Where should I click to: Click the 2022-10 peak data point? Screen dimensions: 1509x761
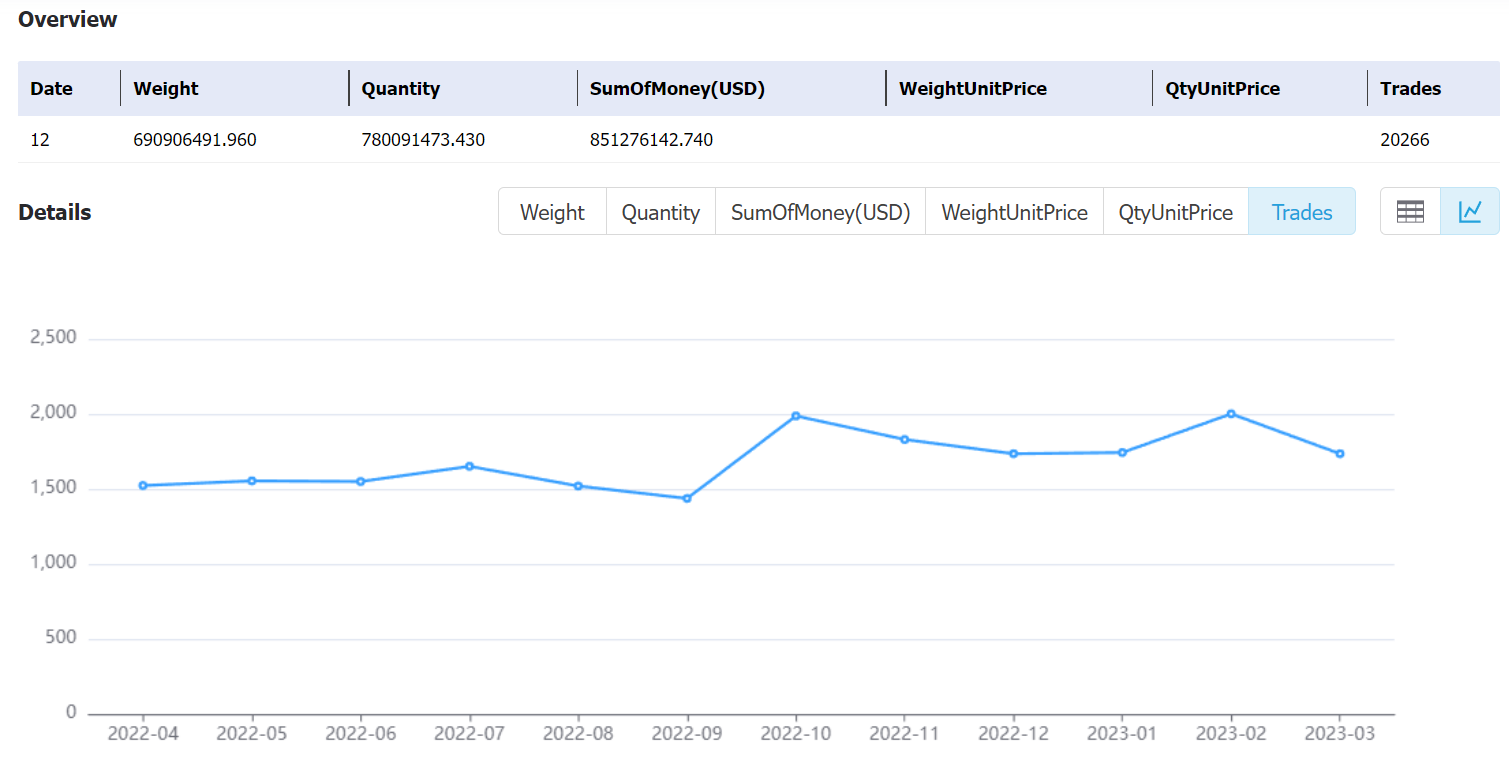[x=796, y=416]
